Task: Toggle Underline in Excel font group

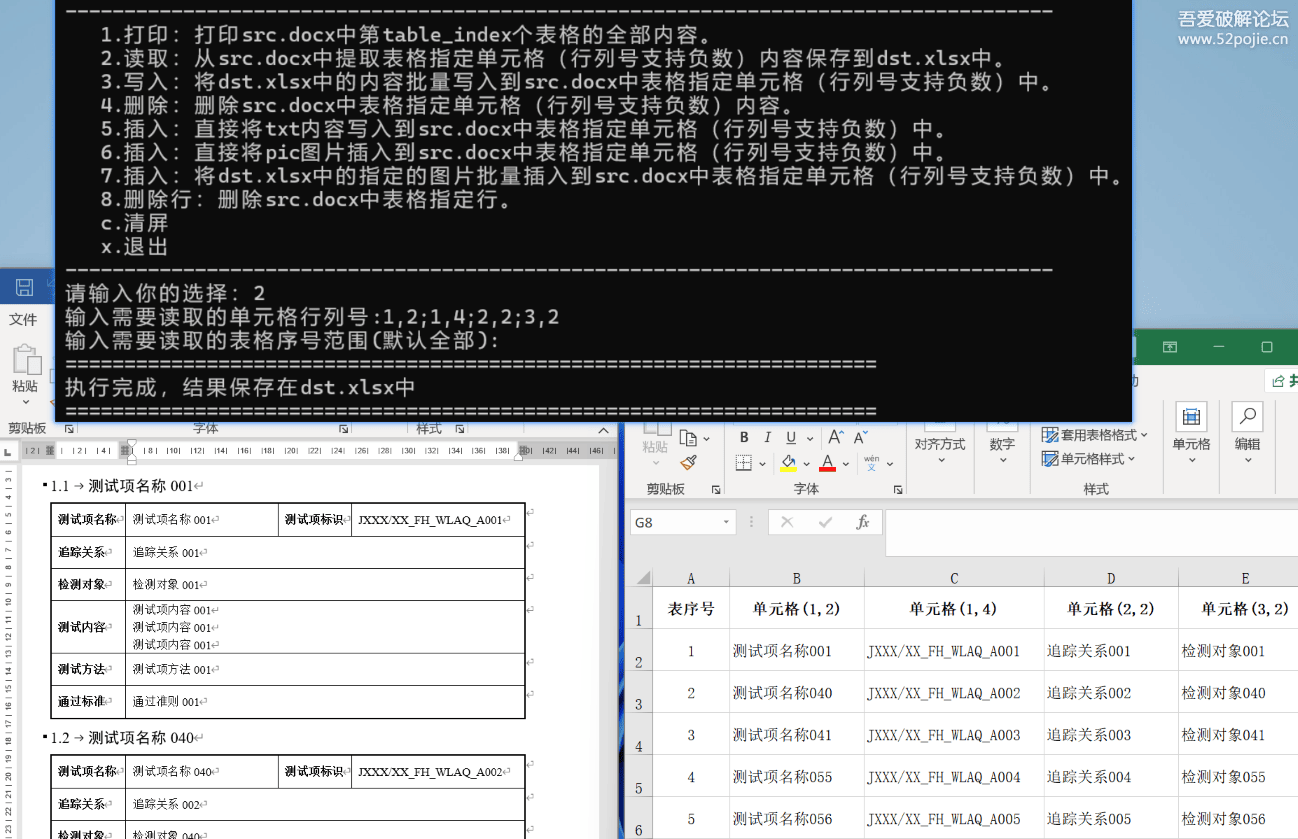Action: point(791,437)
